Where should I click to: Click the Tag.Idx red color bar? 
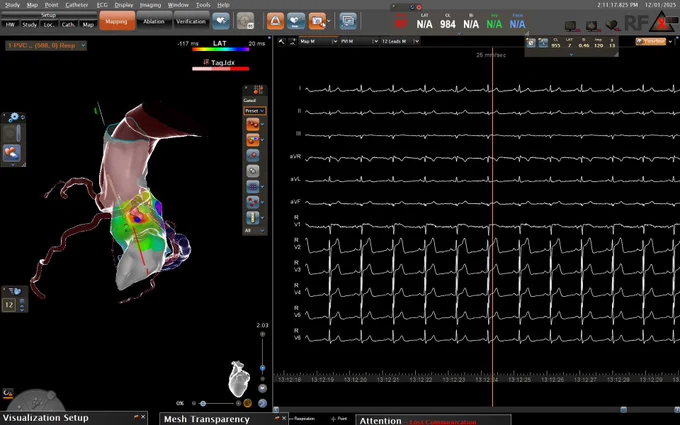(220, 69)
